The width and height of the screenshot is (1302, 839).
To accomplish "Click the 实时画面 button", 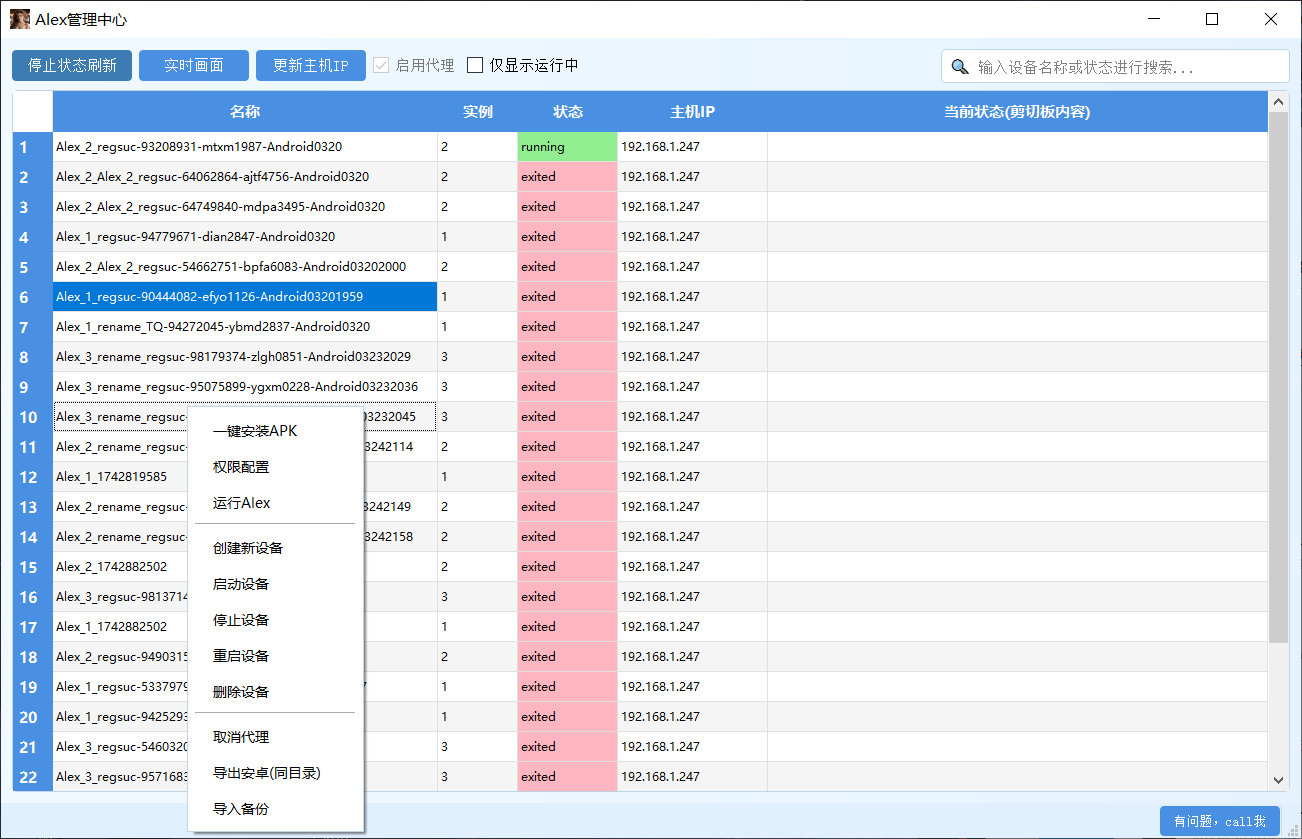I will click(193, 65).
